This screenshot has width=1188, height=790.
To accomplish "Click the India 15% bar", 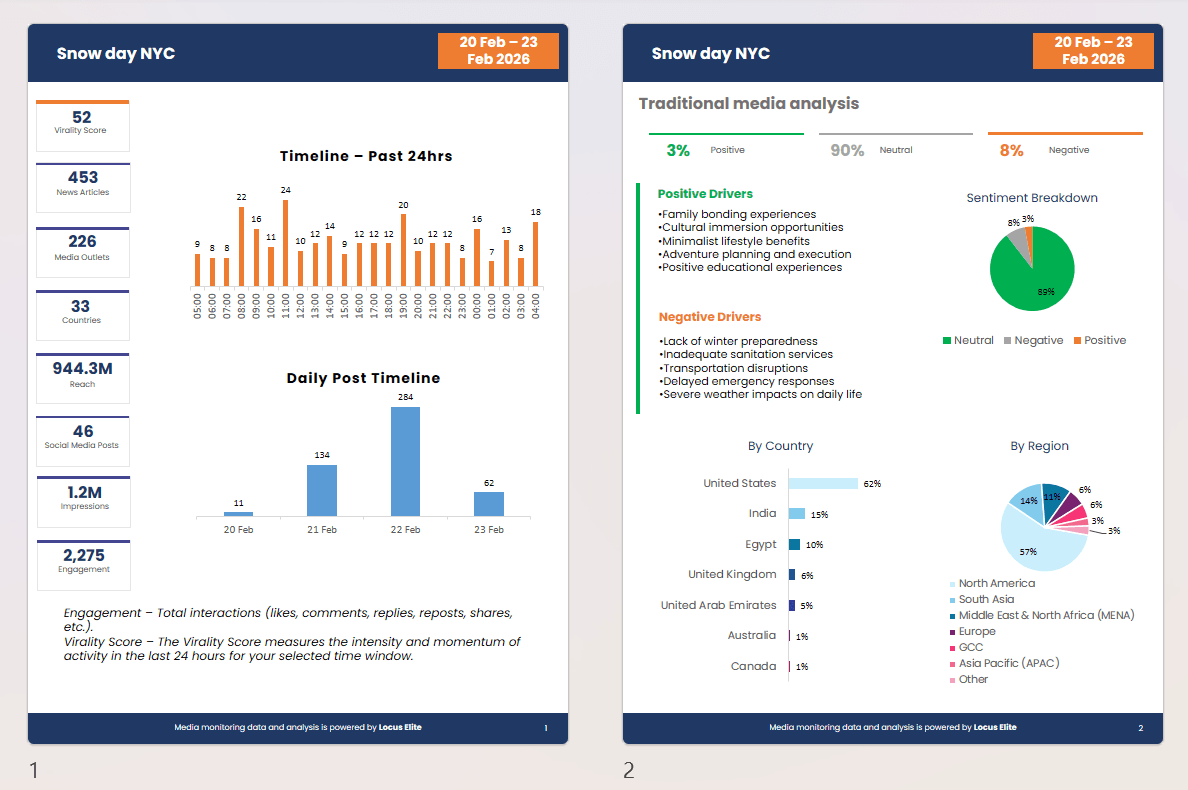I will tap(797, 514).
